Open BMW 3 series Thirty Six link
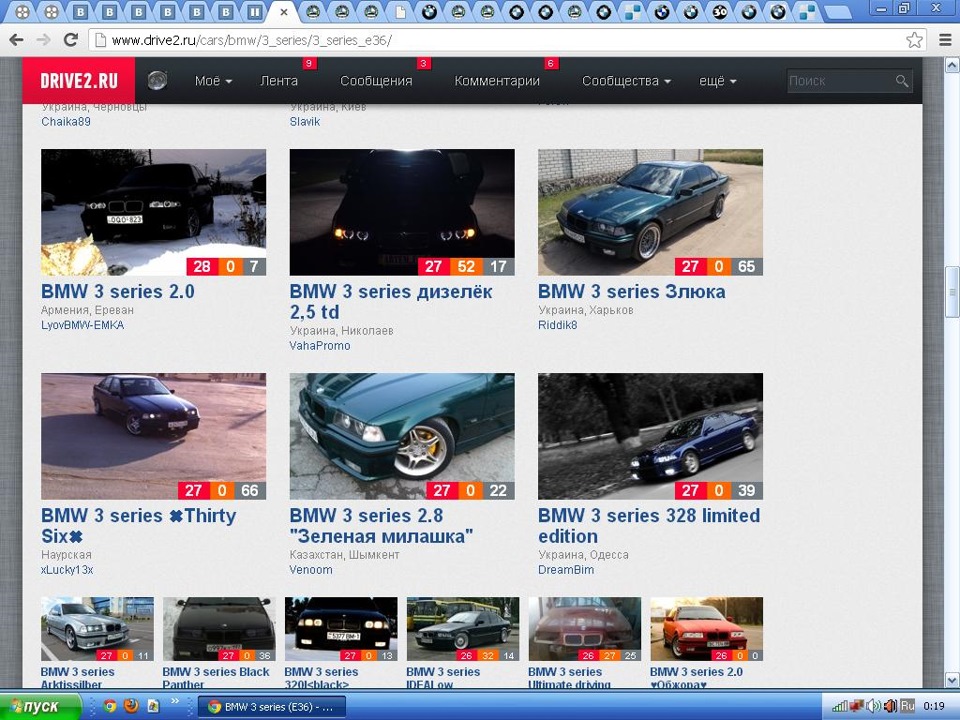The image size is (960, 720). click(138, 526)
